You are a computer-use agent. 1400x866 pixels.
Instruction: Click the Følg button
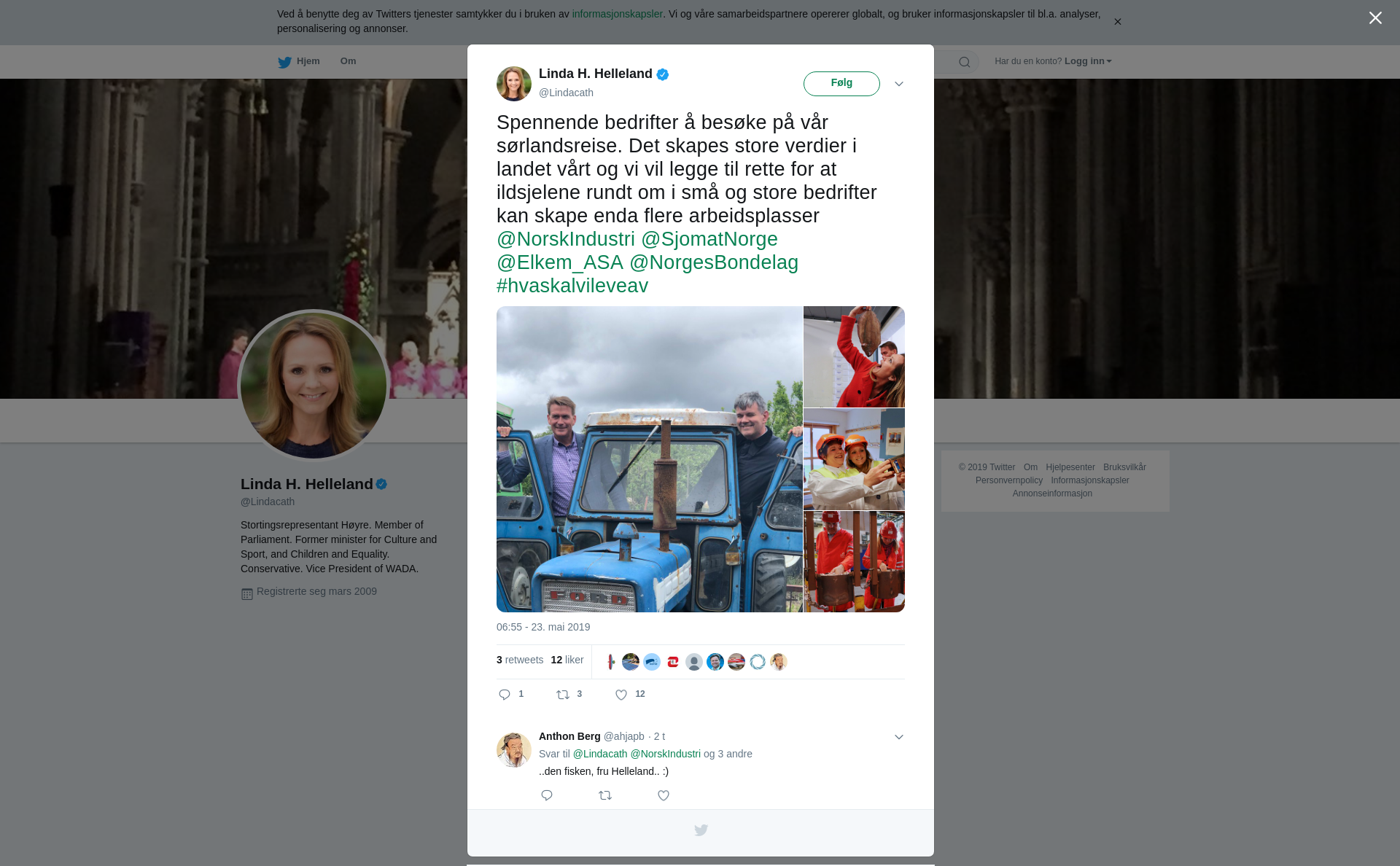841,84
